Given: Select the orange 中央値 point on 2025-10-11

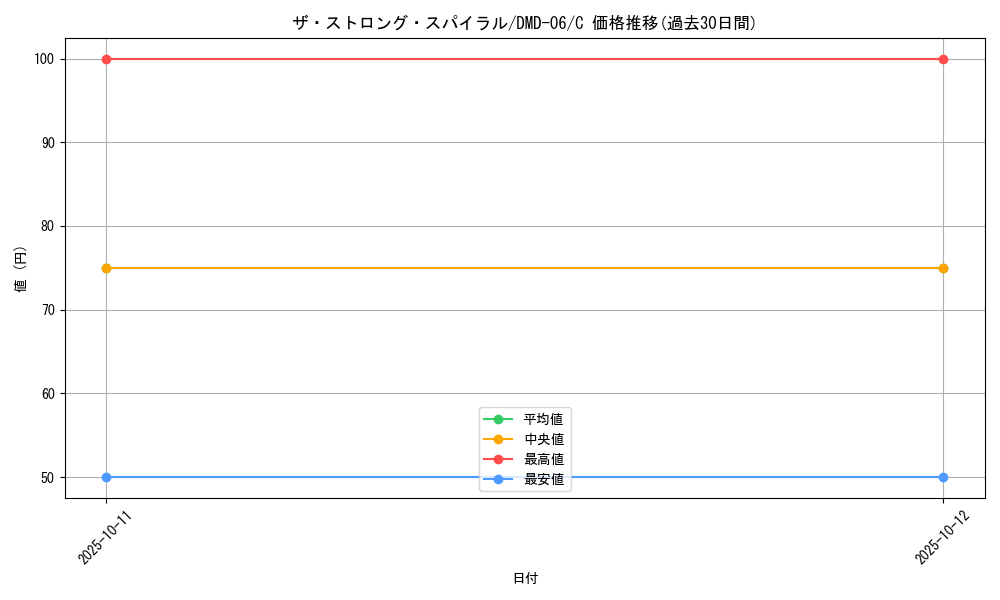Looking at the screenshot, I should pos(106,268).
